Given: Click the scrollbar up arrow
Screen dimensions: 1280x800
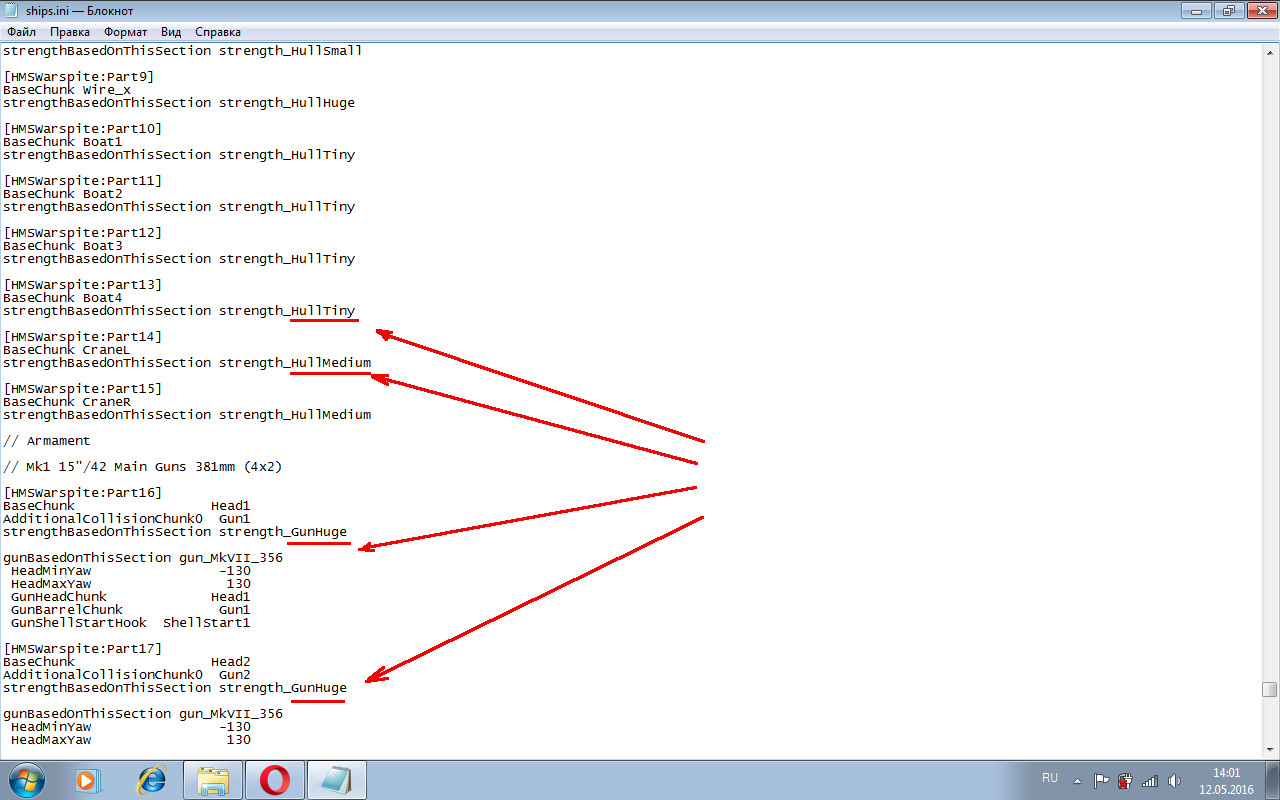Looking at the screenshot, I should pos(1270,52).
